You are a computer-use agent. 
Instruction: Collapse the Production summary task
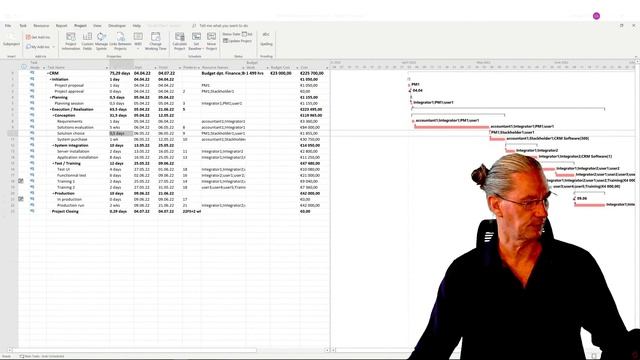[x=53, y=193]
